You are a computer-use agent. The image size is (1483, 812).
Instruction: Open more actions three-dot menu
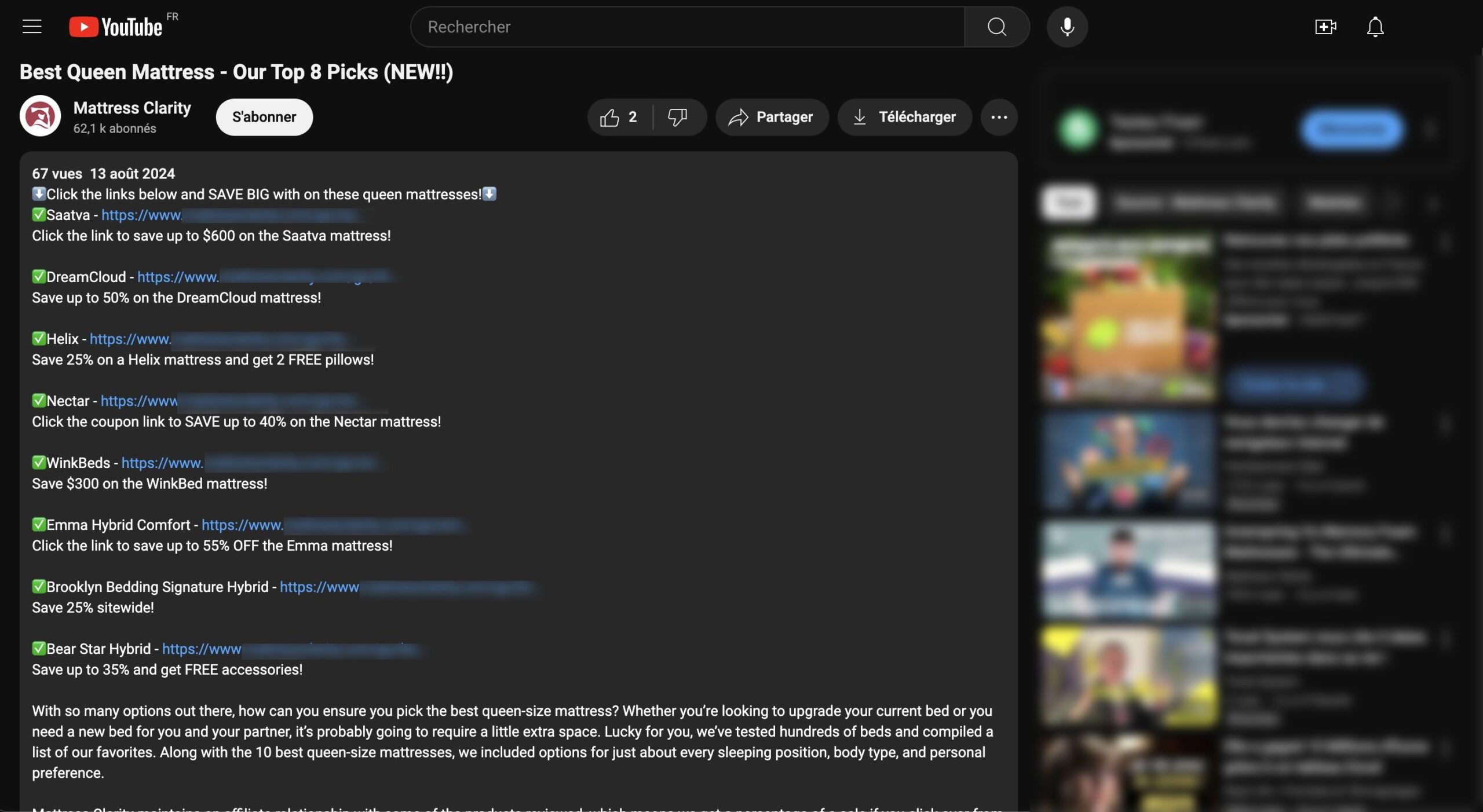click(999, 117)
